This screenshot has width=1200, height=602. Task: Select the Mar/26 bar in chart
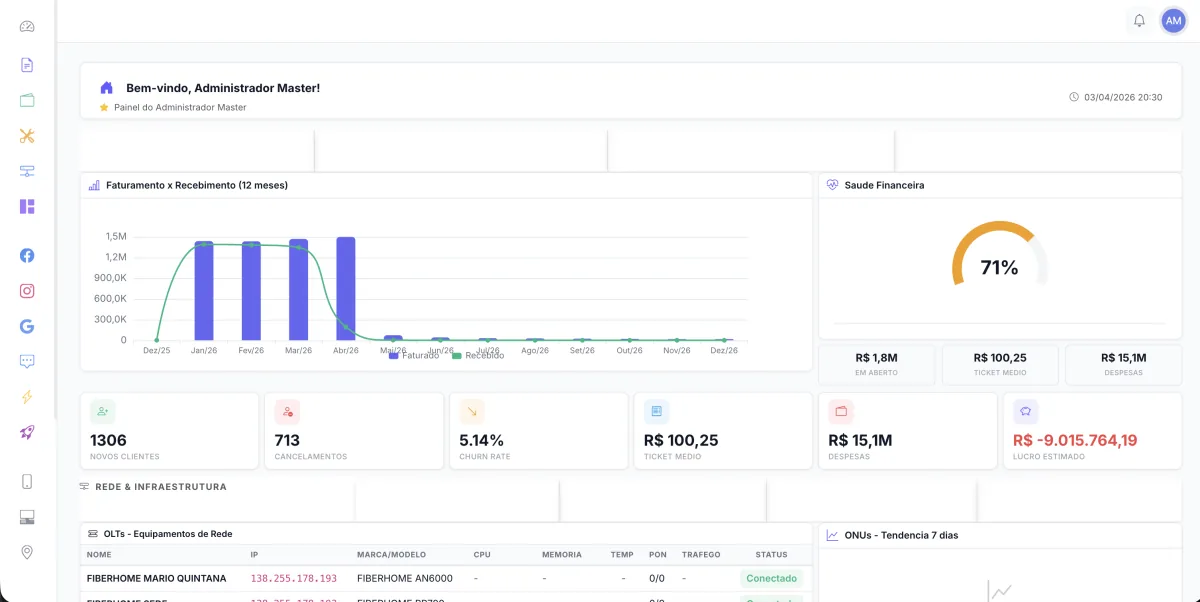tap(299, 289)
